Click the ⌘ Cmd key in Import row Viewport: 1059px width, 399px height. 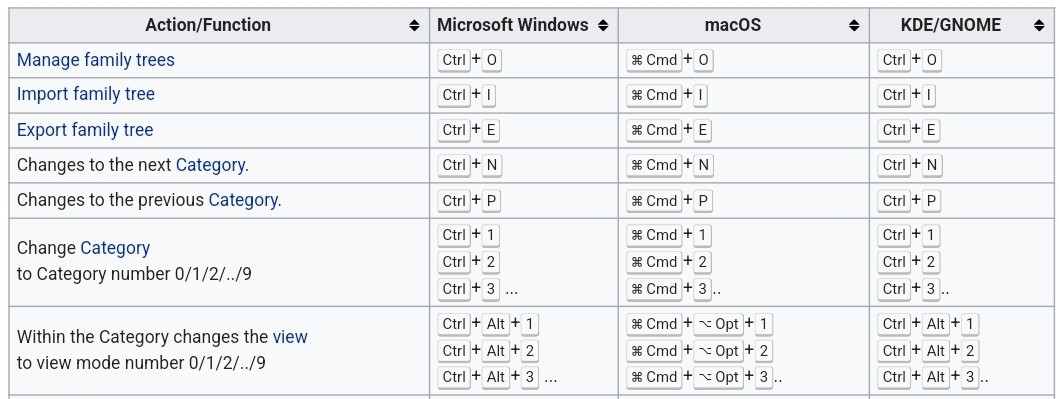click(x=654, y=95)
